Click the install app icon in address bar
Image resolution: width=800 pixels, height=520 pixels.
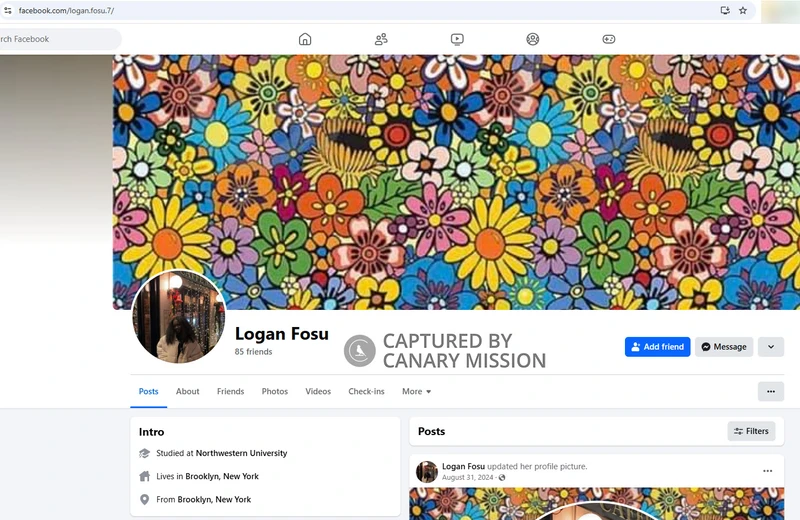[x=724, y=10]
